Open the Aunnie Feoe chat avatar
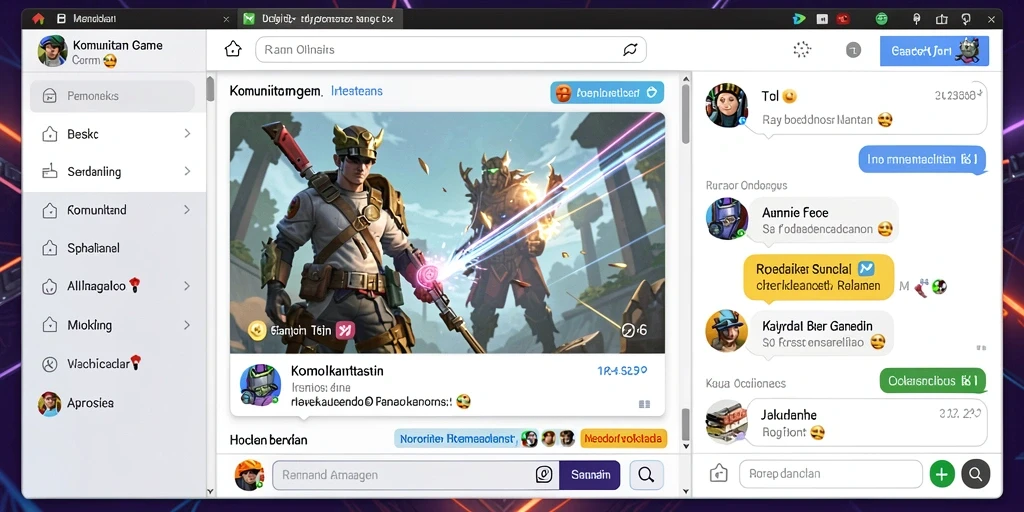The width and height of the screenshot is (1024, 512). pos(726,219)
